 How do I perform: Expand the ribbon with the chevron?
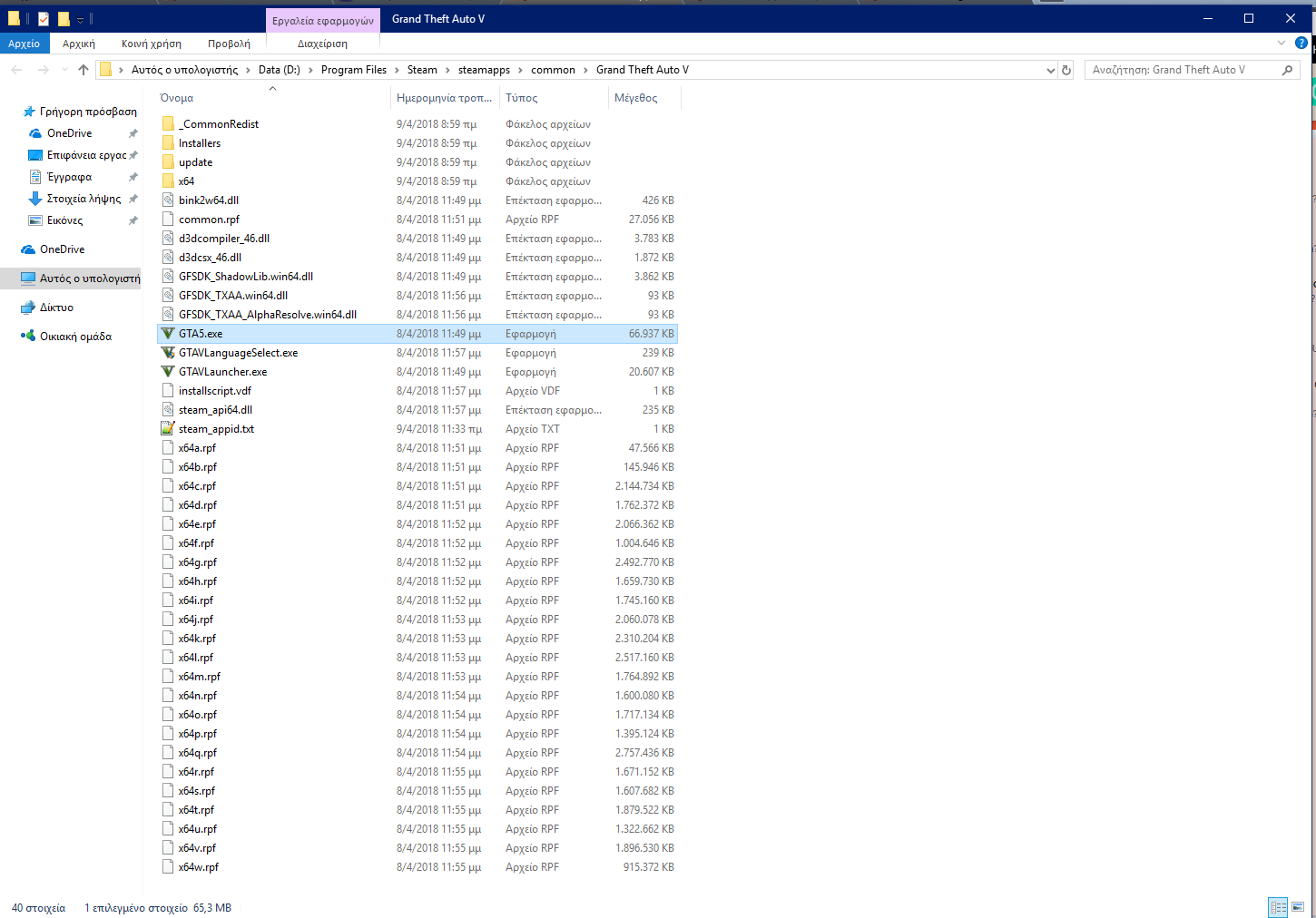coord(1282,43)
